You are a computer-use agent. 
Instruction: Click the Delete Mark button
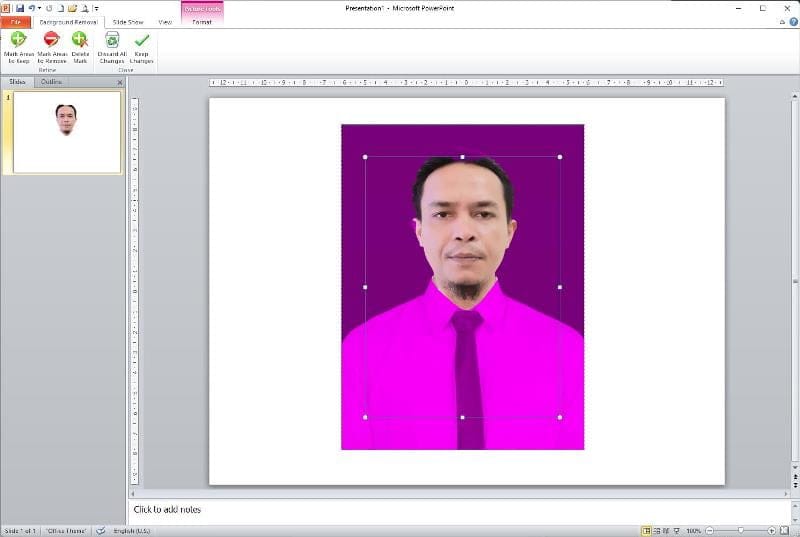pyautogui.click(x=80, y=47)
